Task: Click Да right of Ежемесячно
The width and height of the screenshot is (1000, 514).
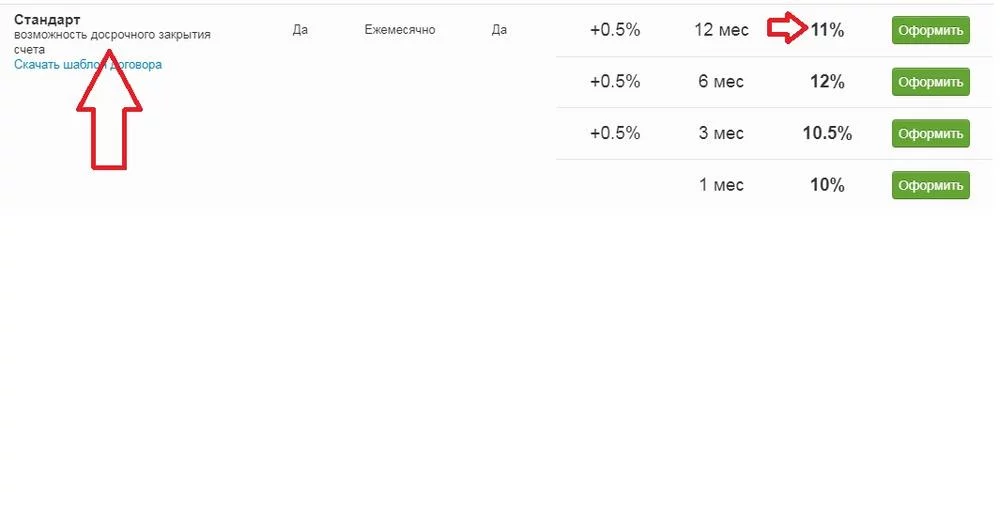Action: pos(500,30)
